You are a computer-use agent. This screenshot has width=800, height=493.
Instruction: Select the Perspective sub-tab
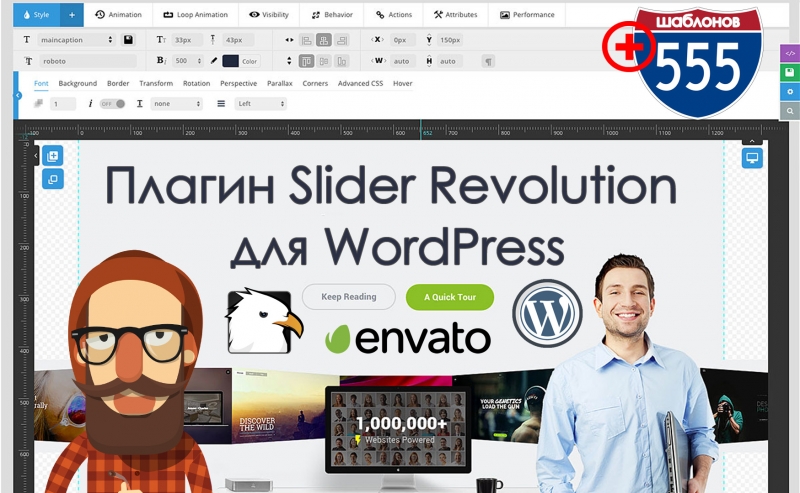point(238,83)
